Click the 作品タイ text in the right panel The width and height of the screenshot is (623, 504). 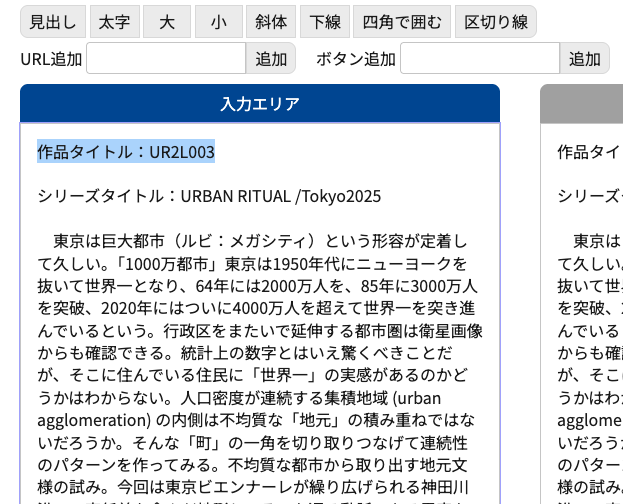(589, 152)
